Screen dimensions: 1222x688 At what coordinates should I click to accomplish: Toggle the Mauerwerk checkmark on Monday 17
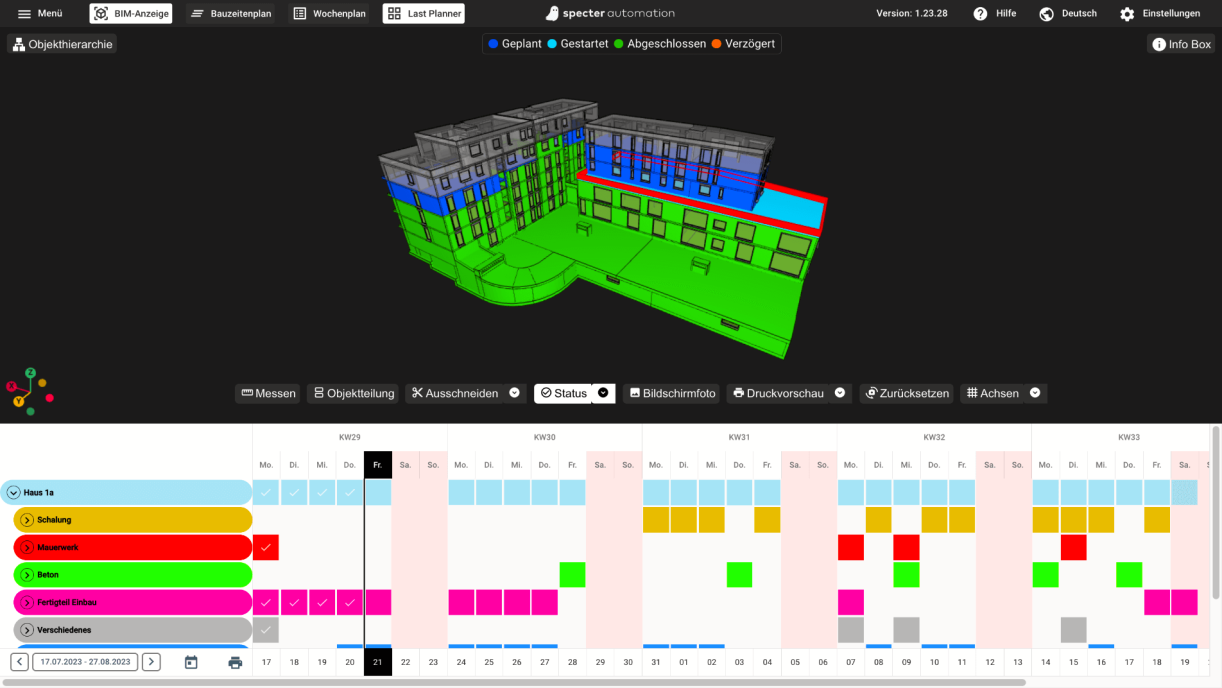coord(266,547)
